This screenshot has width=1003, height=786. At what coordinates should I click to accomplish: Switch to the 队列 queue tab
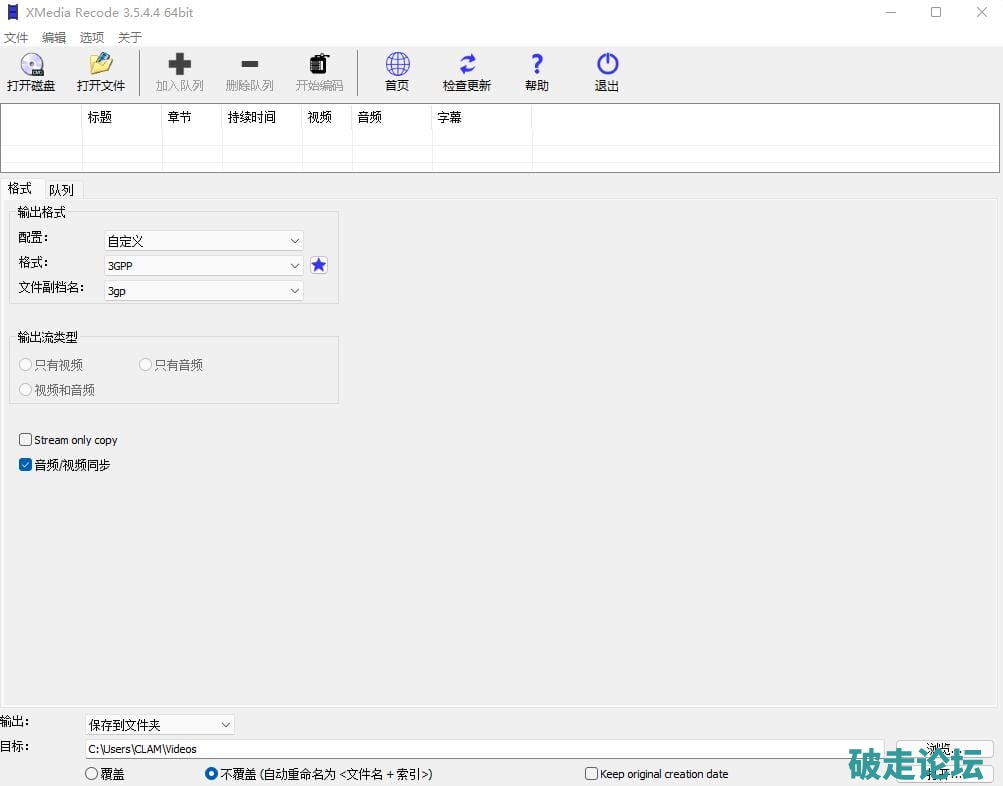(x=61, y=190)
